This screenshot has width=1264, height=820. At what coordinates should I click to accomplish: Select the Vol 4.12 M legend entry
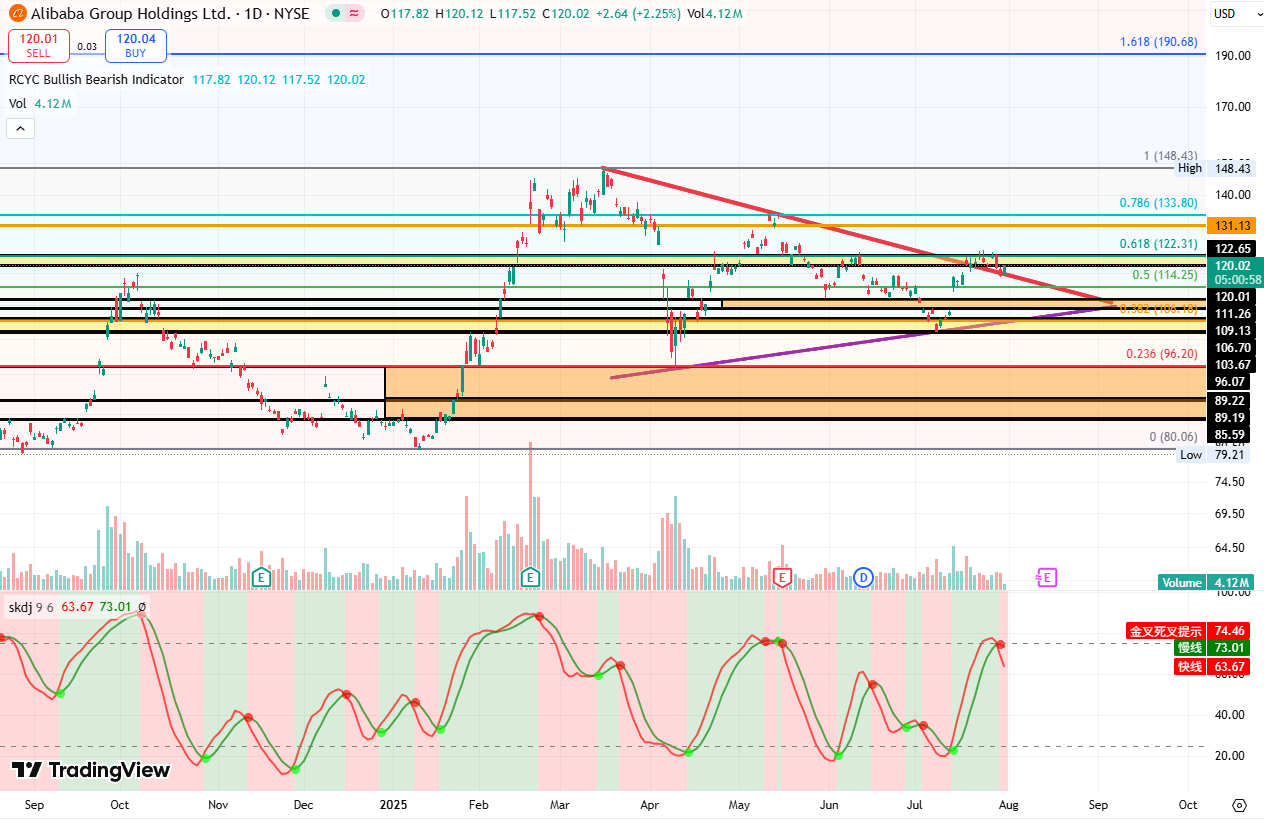pyautogui.click(x=40, y=103)
